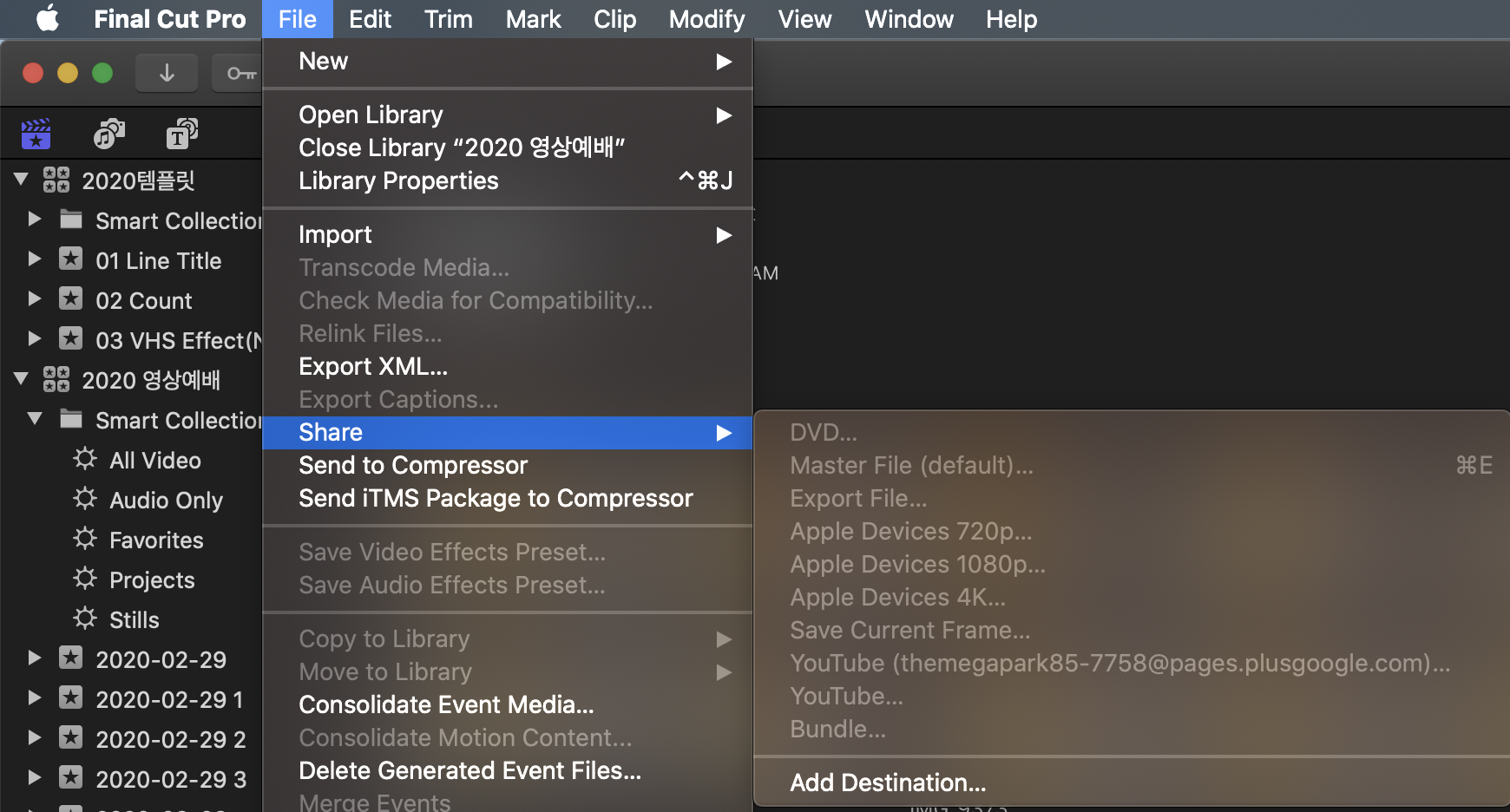This screenshot has height=812, width=1510.
Task: Open the View menu
Action: point(804,19)
